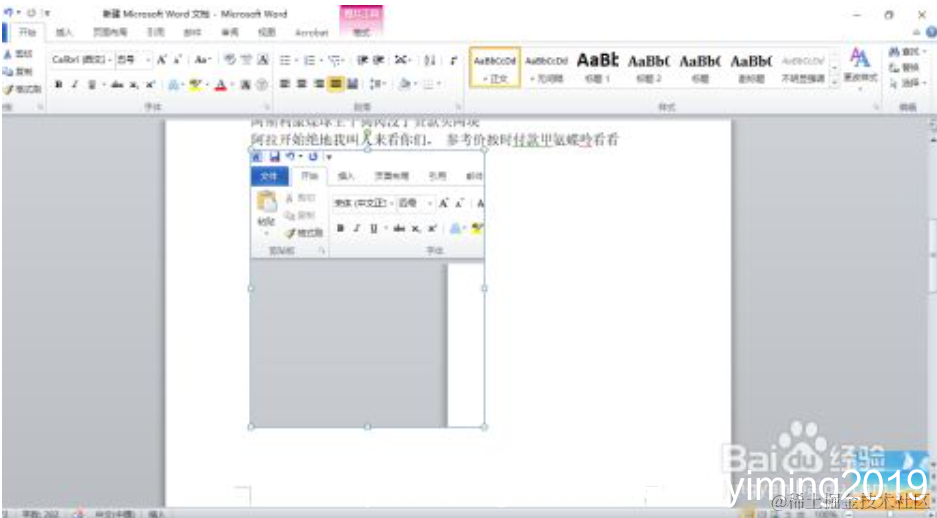Click the word count in status bar

point(39,513)
